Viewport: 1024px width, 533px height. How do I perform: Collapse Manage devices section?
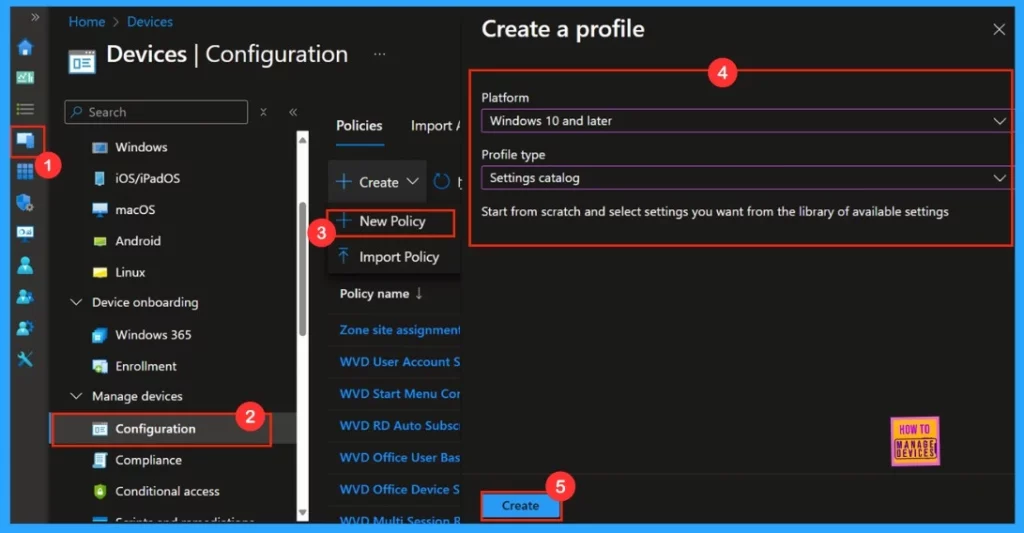tap(76, 396)
